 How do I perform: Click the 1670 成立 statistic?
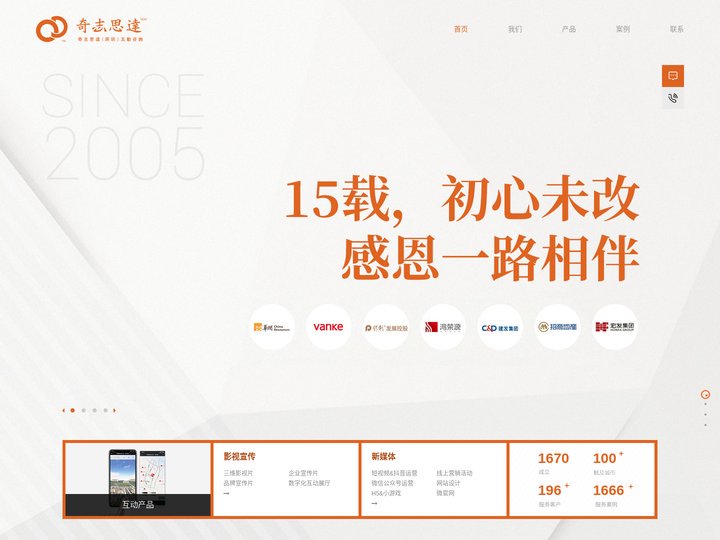point(553,463)
